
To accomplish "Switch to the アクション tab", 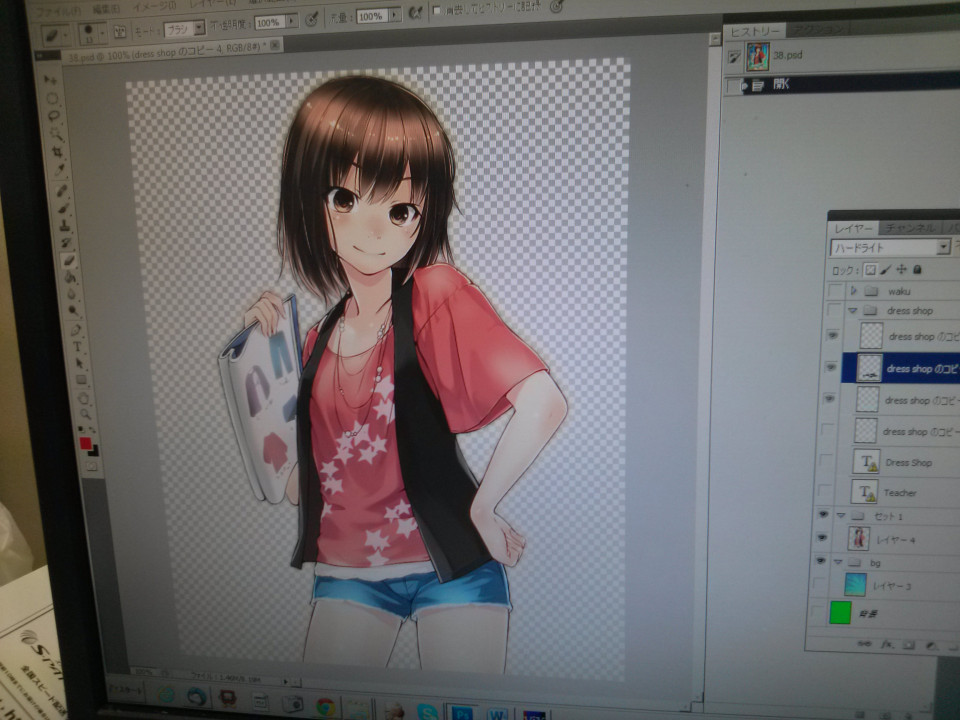I will (x=817, y=29).
